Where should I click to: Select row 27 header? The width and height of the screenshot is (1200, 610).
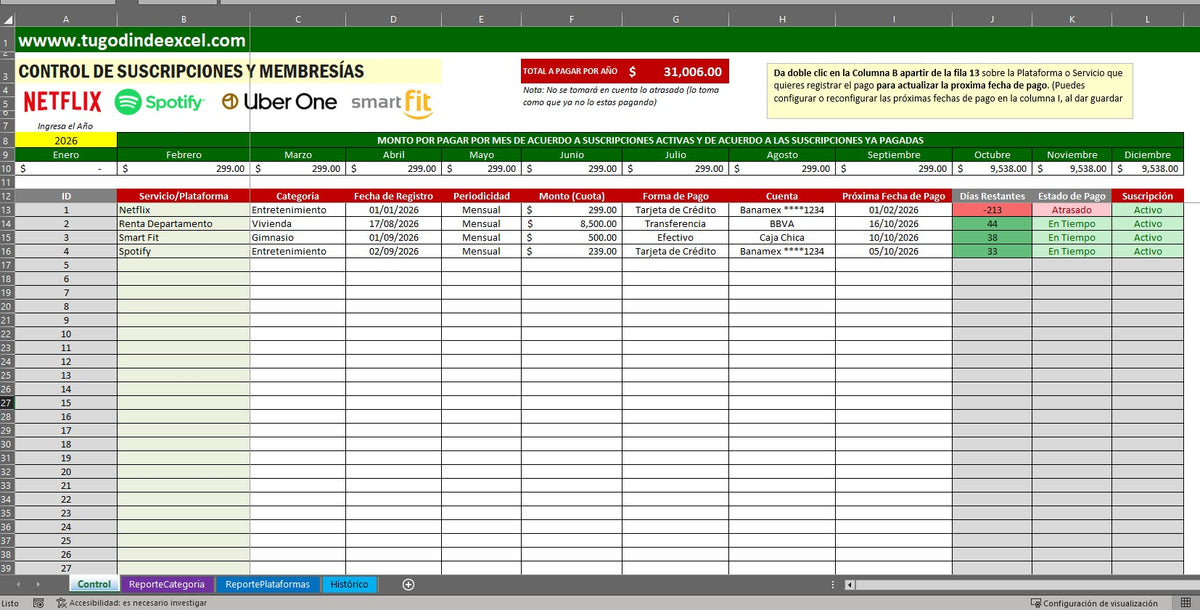pos(7,402)
